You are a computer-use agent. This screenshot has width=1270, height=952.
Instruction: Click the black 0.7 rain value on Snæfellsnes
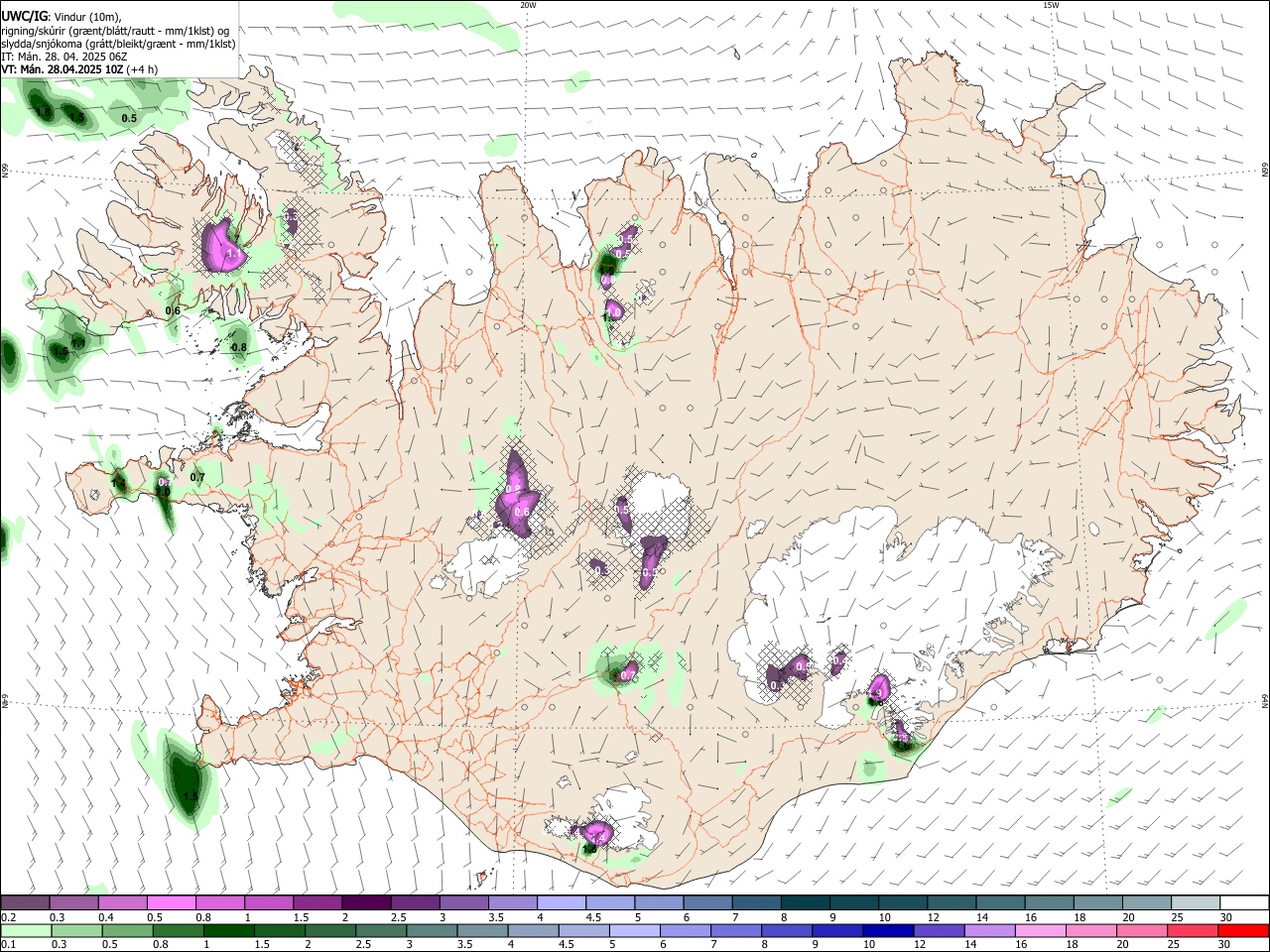197,477
